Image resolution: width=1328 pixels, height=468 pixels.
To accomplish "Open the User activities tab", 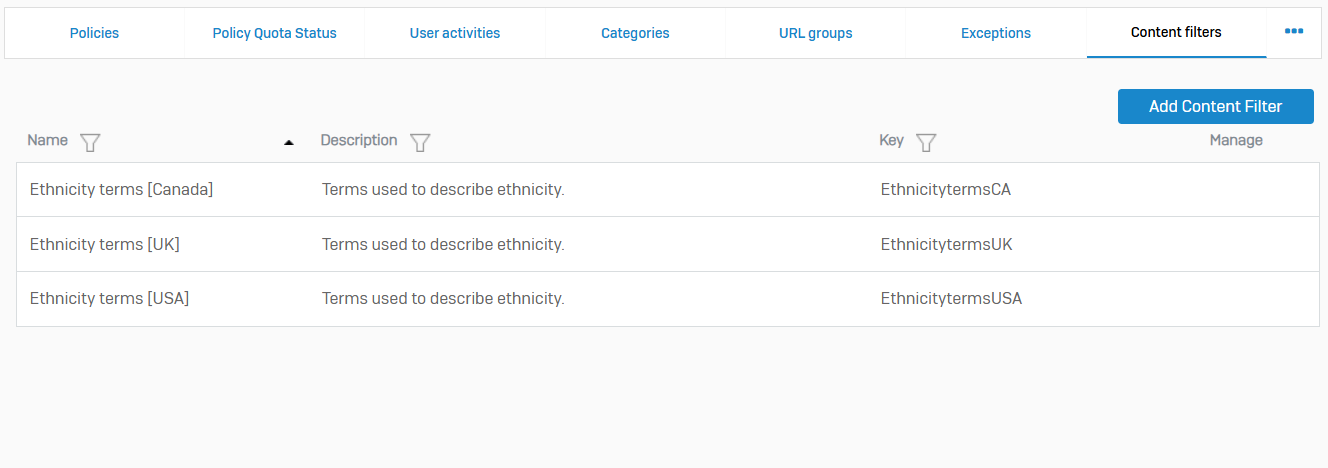I will tap(455, 33).
